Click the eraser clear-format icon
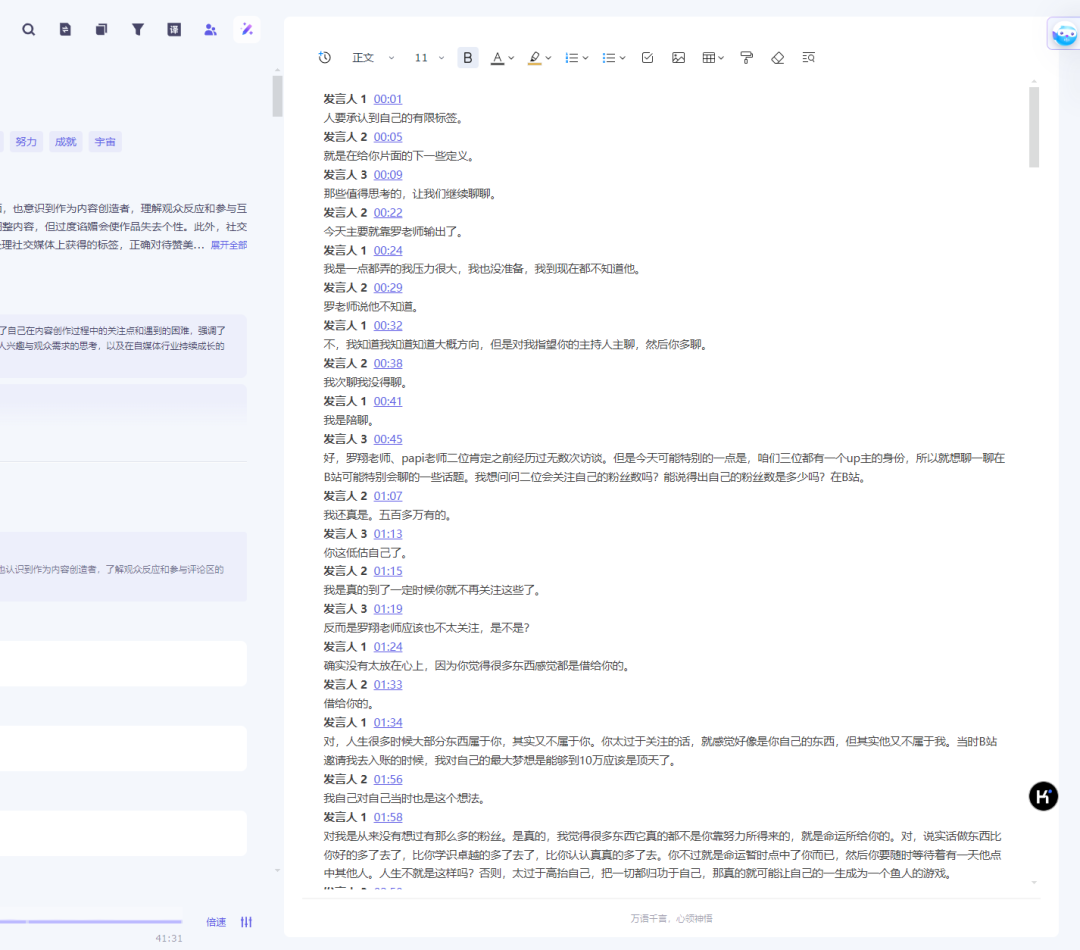 (778, 58)
